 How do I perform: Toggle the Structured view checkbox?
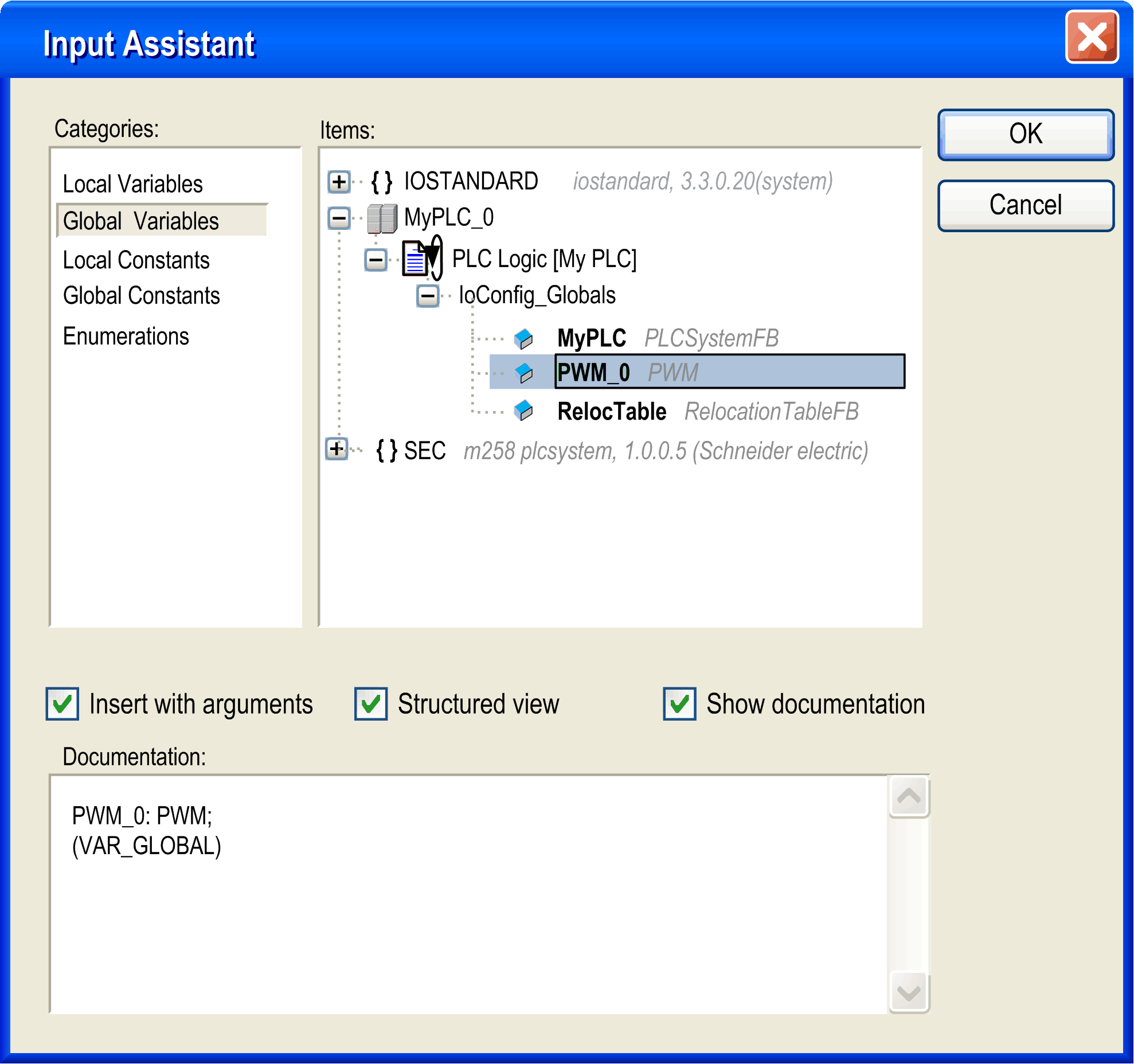pos(371,703)
